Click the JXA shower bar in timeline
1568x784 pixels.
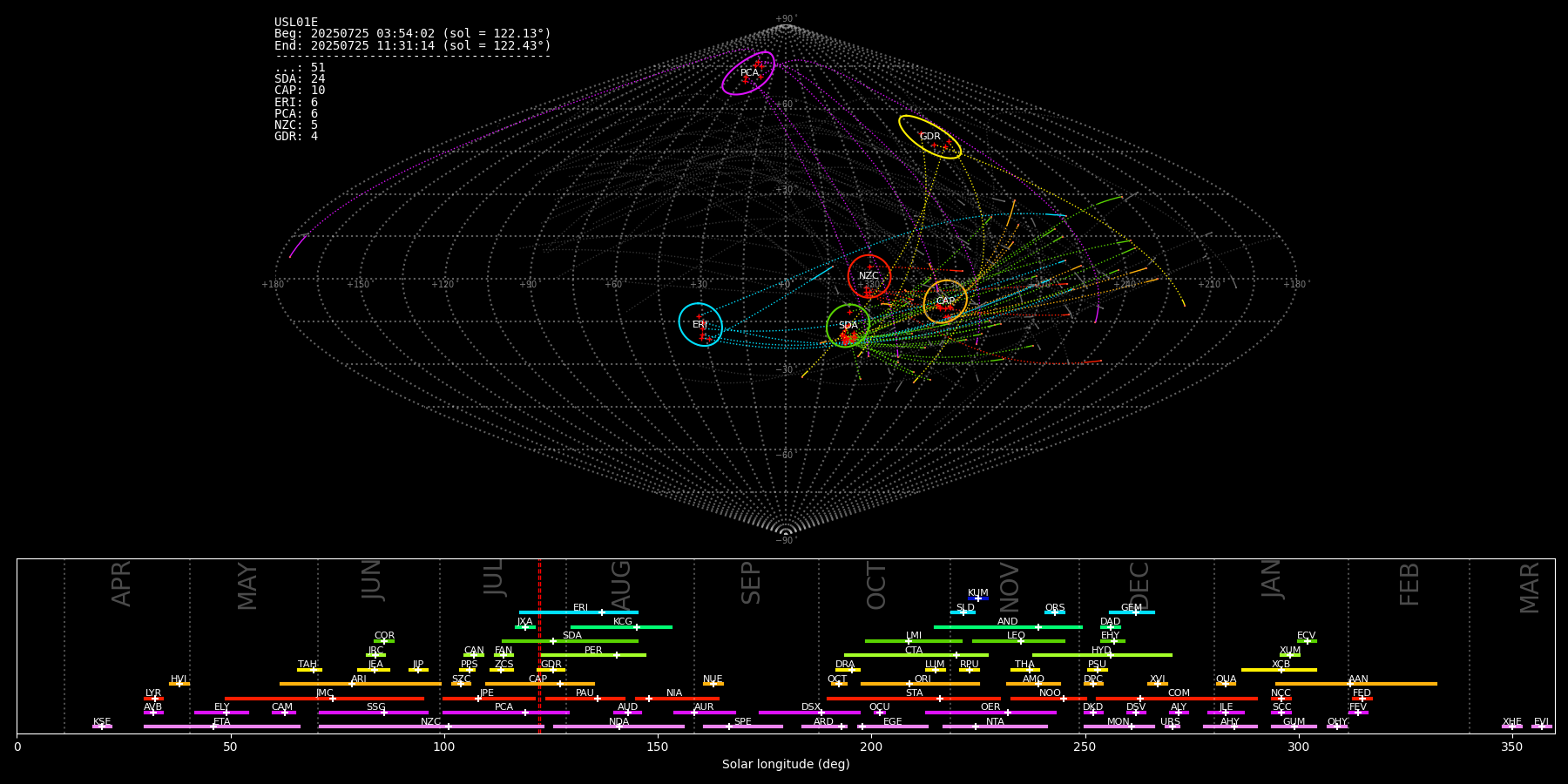[x=525, y=626]
